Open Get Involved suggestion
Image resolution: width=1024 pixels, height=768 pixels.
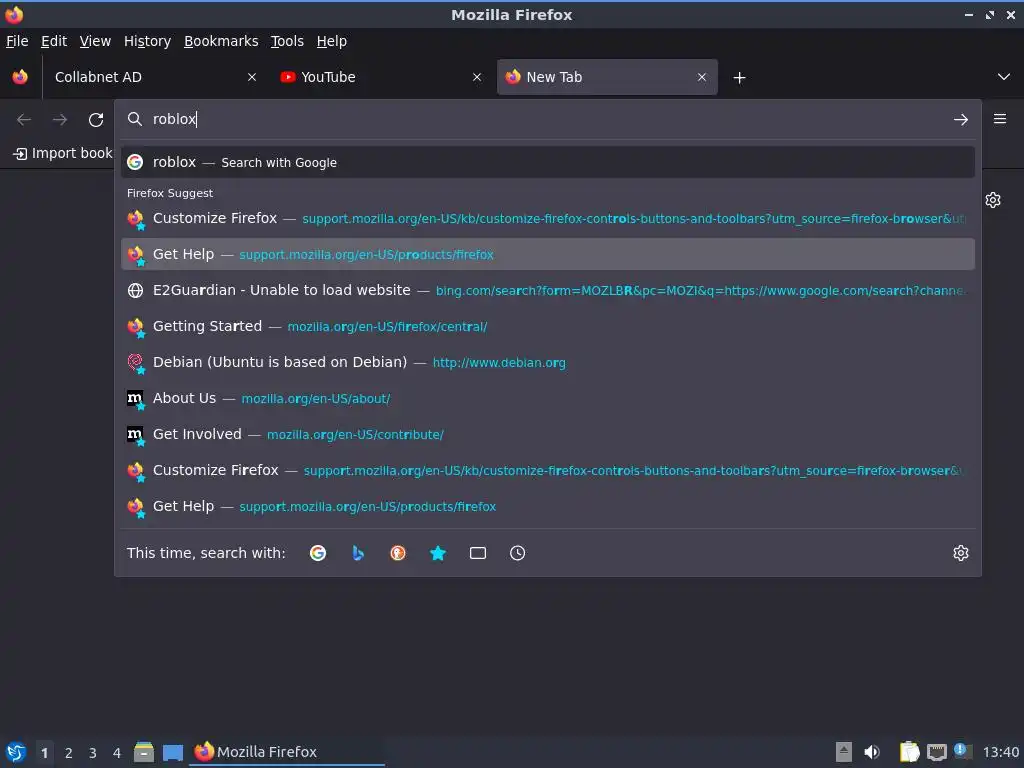point(547,434)
